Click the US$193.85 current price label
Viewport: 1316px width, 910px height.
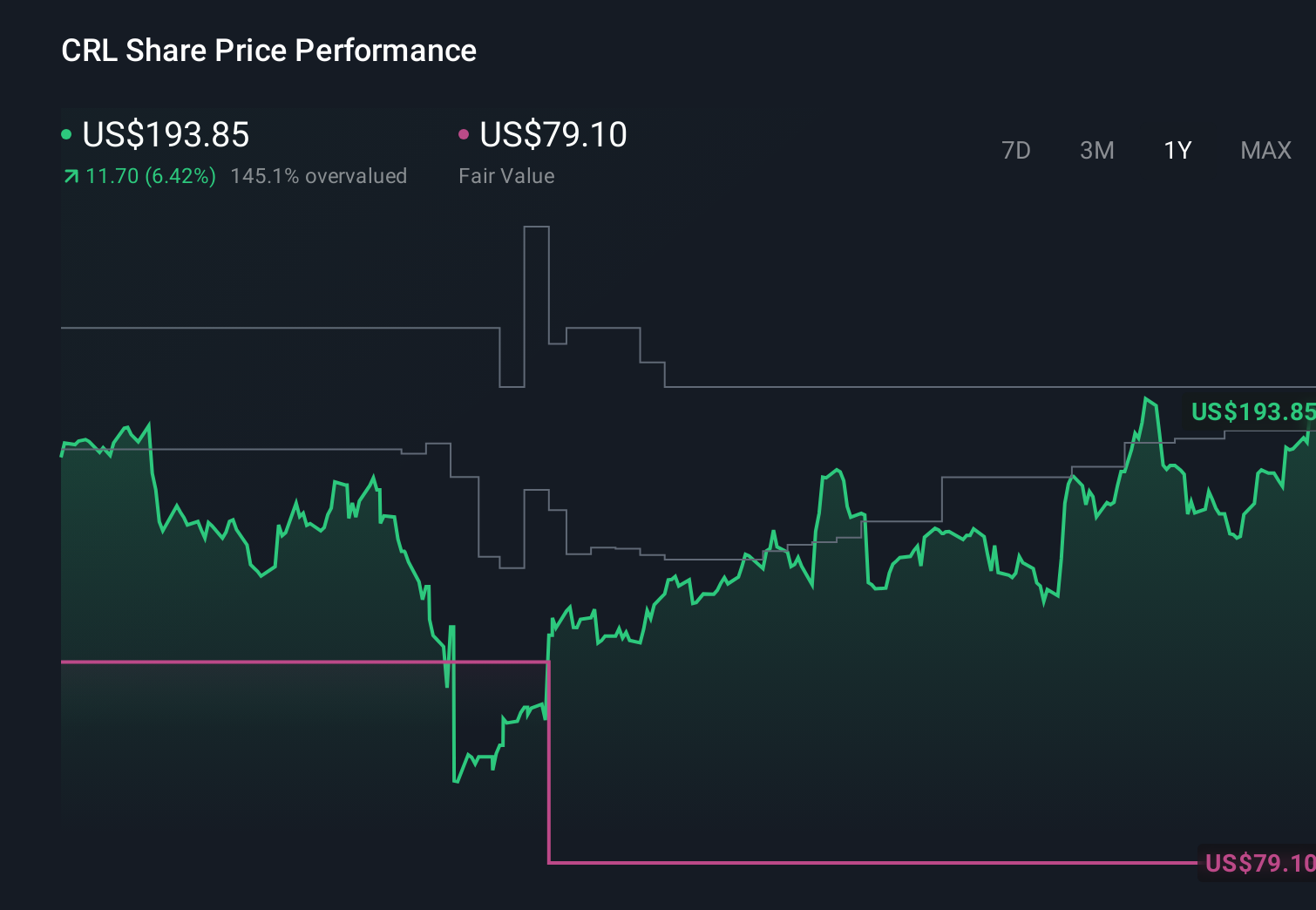166,135
